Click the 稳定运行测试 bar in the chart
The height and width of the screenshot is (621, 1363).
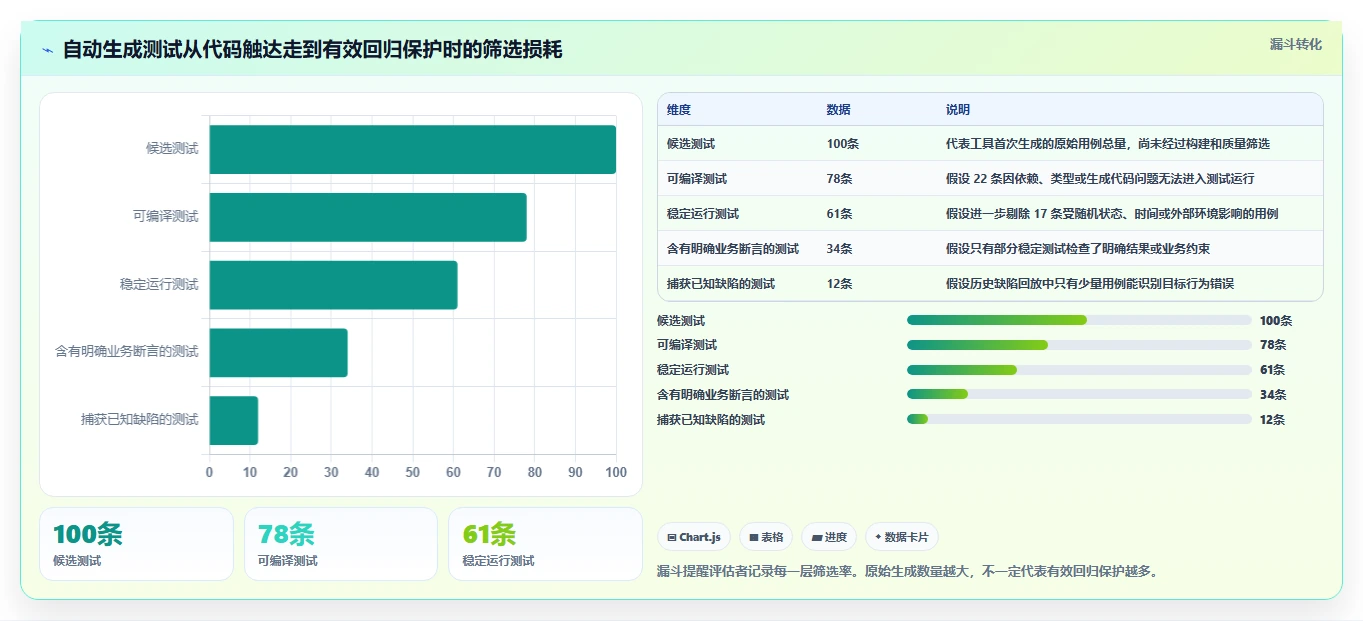[x=333, y=285]
